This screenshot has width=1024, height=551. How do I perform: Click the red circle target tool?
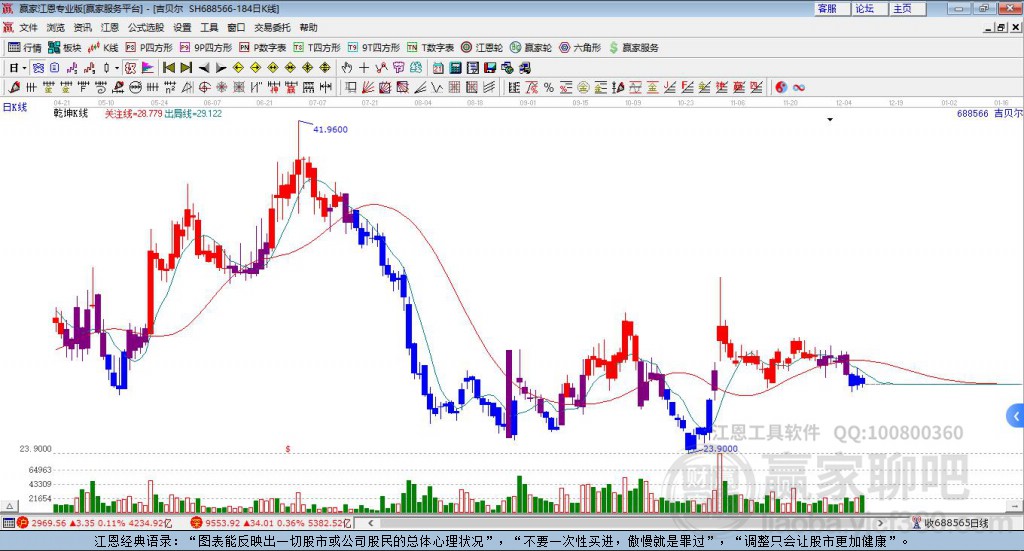pyautogui.click(x=204, y=87)
